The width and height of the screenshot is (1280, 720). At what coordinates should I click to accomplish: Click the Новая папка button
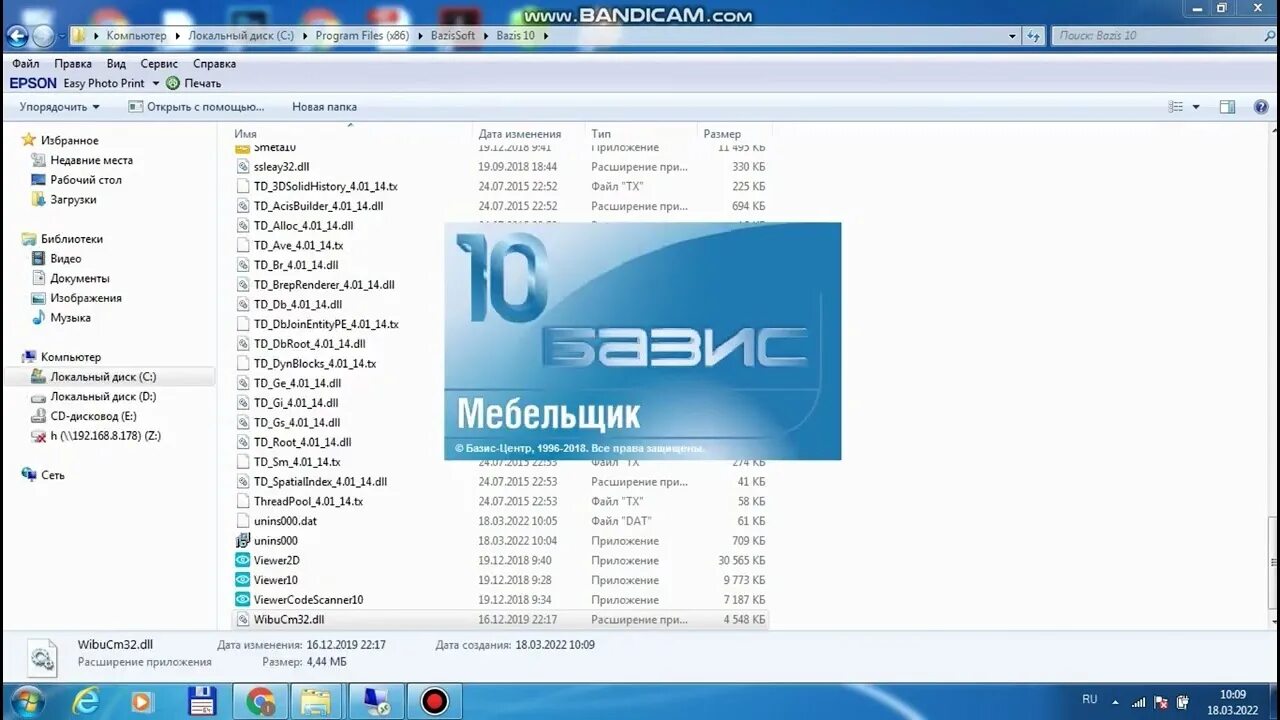tap(324, 107)
